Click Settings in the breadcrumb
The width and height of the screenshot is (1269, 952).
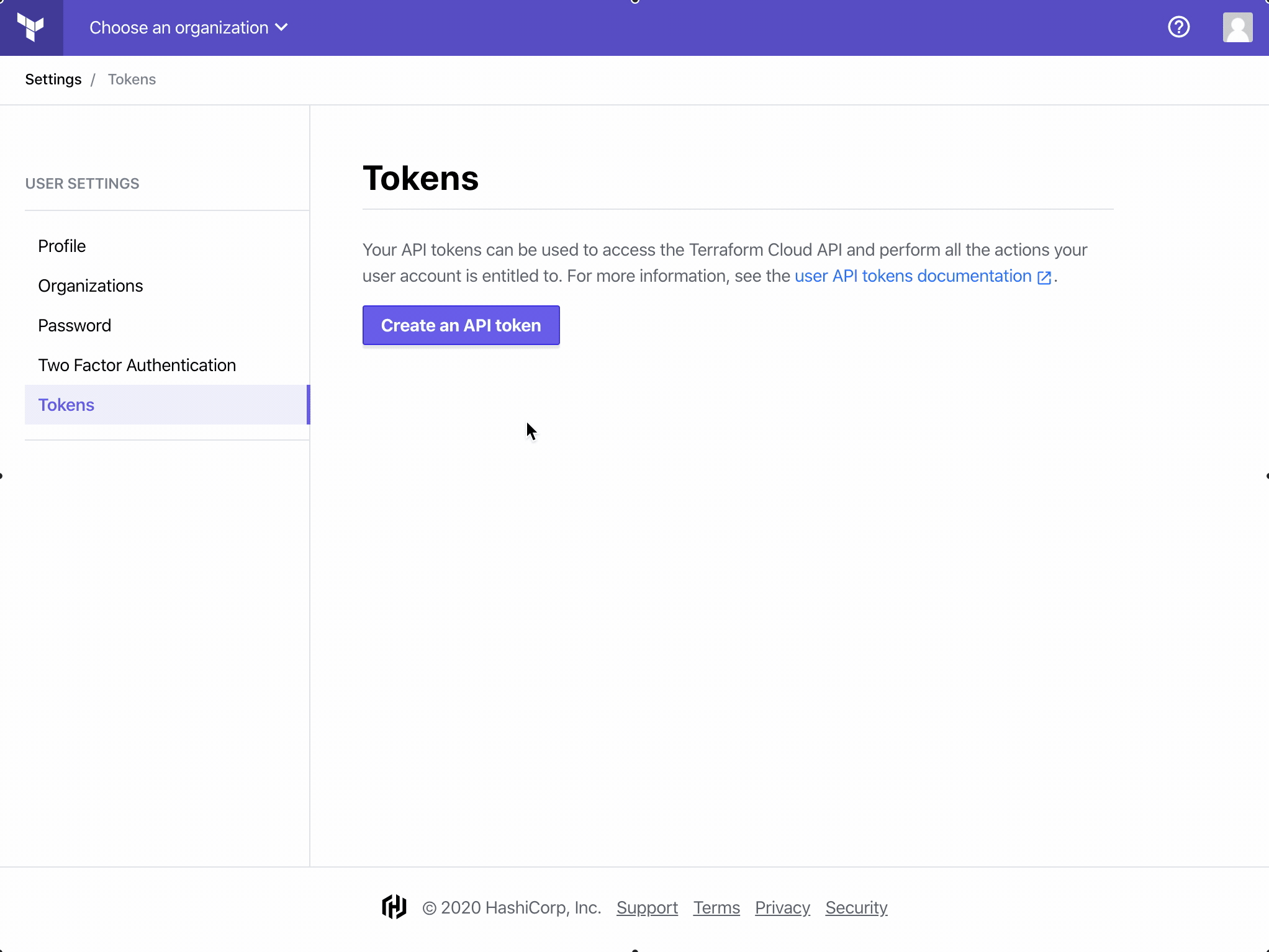tap(53, 79)
